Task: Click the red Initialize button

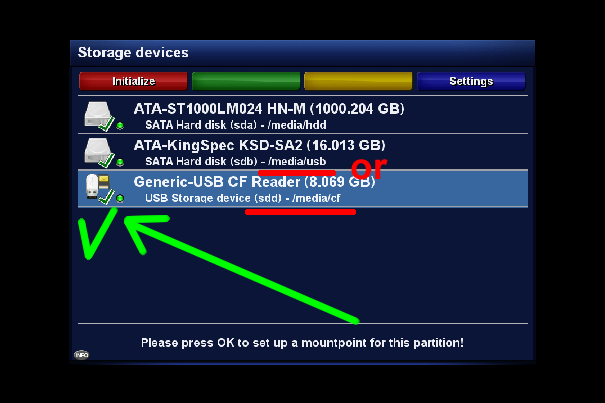Action: [133, 81]
